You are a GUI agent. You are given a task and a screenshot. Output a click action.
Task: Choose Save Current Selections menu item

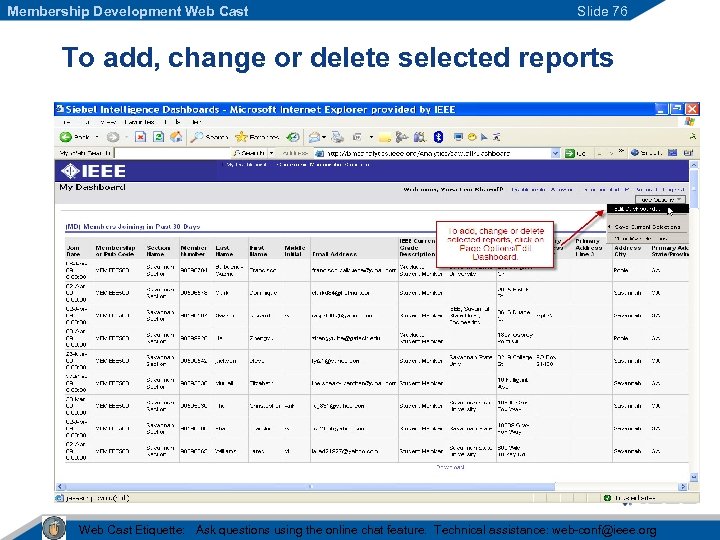point(647,227)
